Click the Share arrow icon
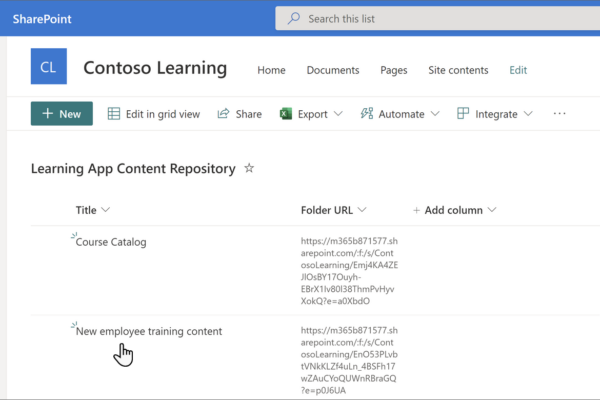Viewport: 600px width, 400px height. point(223,113)
